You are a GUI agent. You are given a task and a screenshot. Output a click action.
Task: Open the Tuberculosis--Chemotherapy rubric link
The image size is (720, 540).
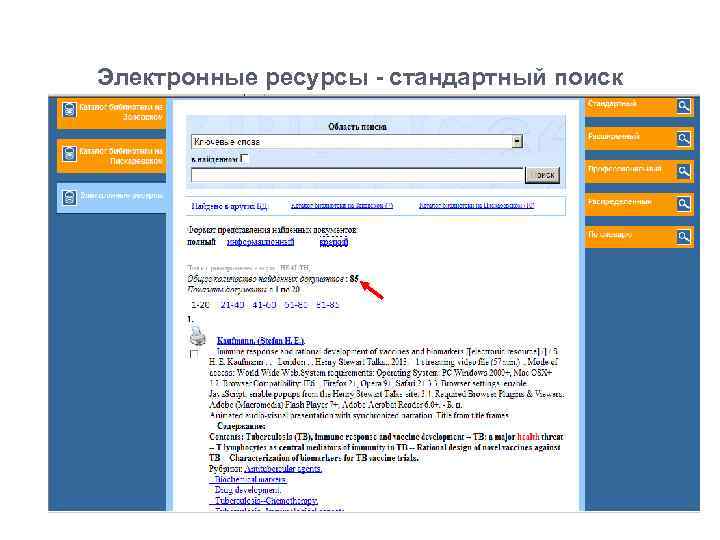[266, 501]
